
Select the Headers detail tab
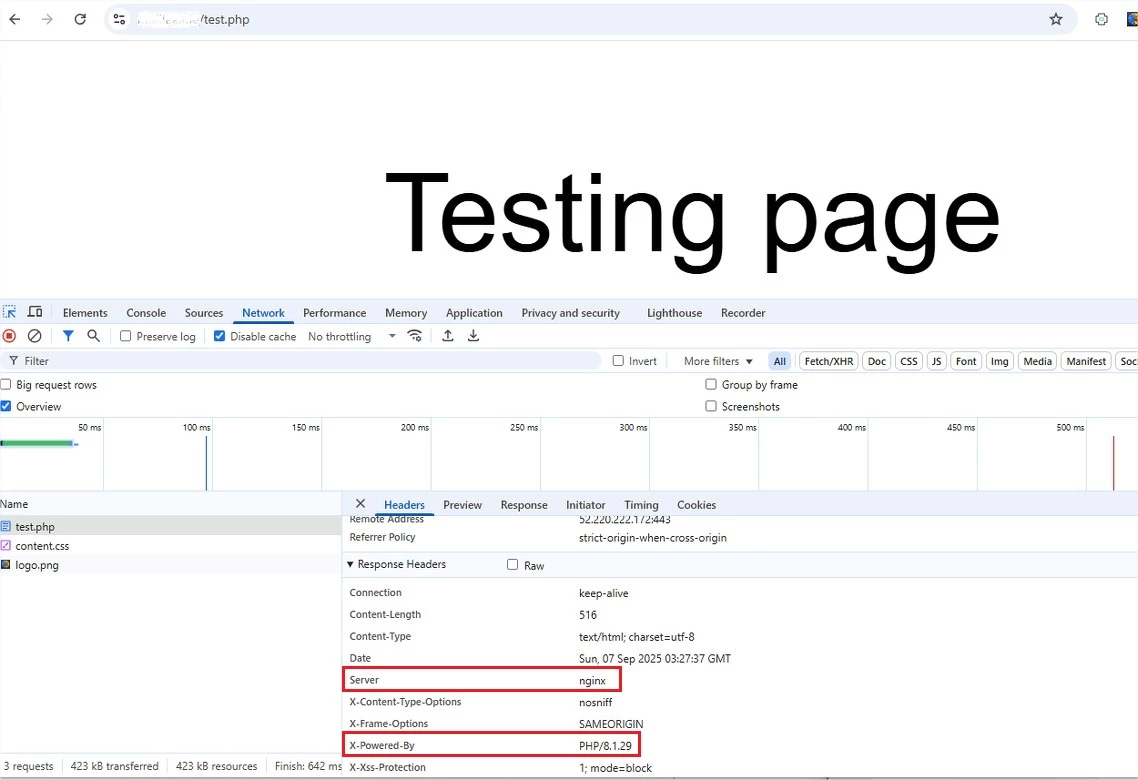point(404,505)
